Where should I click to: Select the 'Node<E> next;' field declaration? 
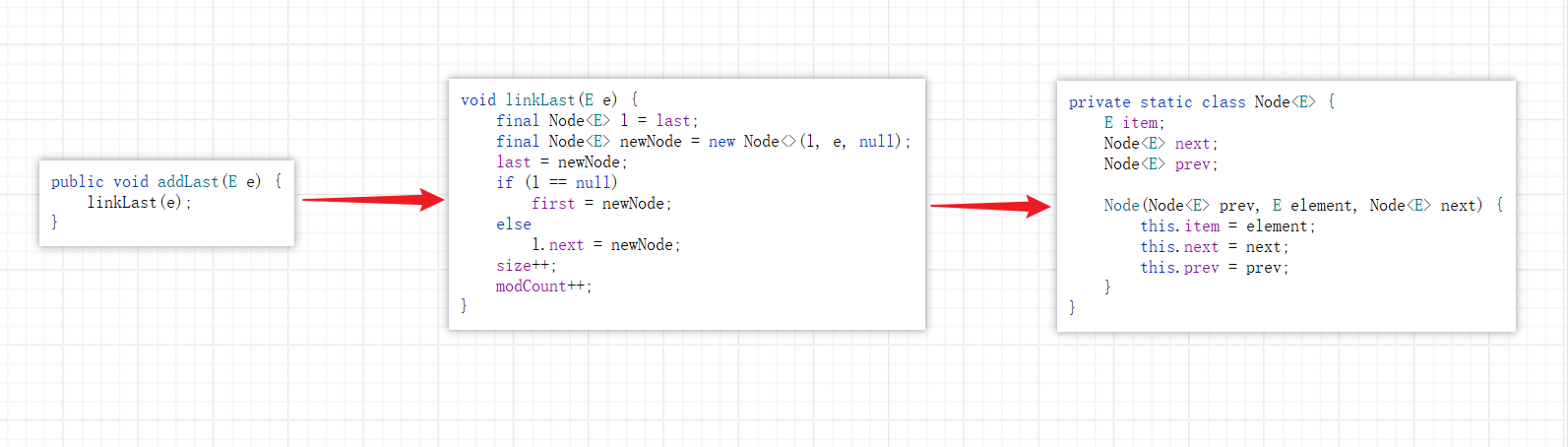click(x=1160, y=143)
